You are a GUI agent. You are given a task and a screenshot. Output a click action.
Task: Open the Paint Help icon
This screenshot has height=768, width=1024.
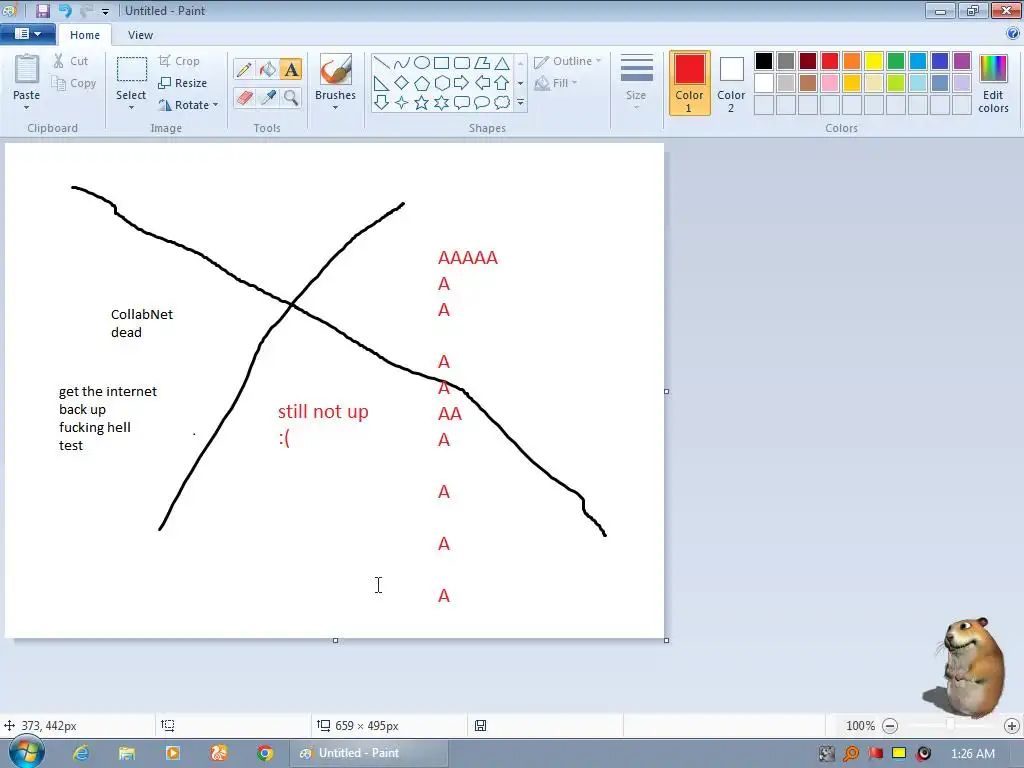coord(1012,33)
